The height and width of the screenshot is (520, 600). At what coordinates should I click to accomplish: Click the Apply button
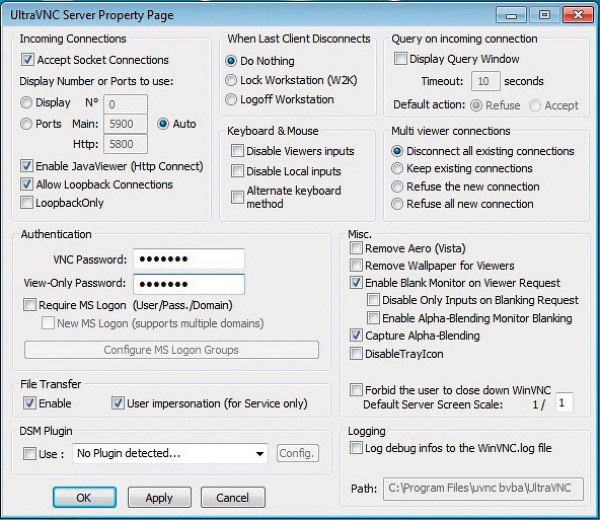point(160,497)
